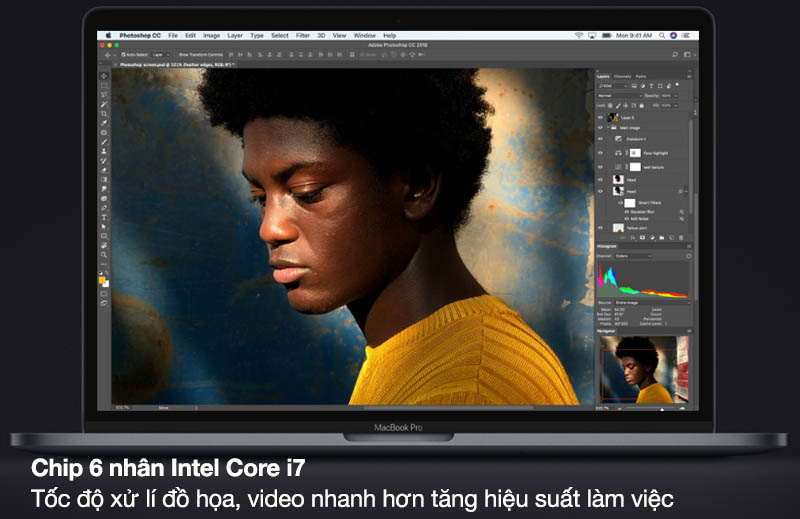The height and width of the screenshot is (519, 800).
Task: Select the Horizontal Type tool
Action: point(104,217)
